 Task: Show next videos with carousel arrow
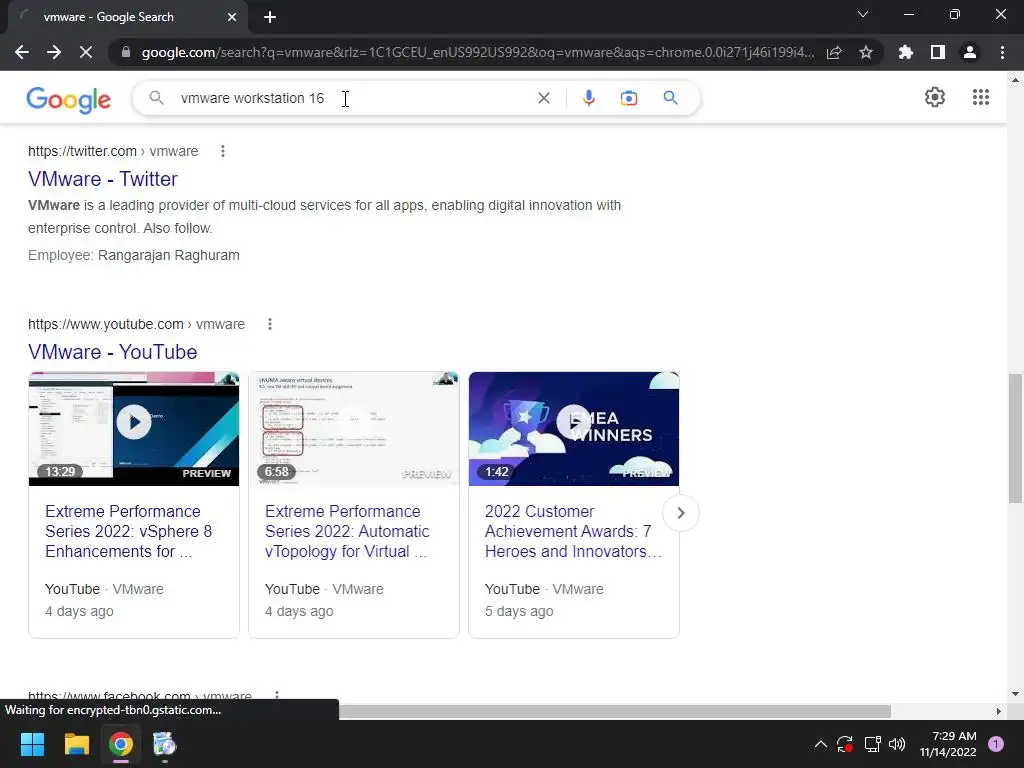680,513
